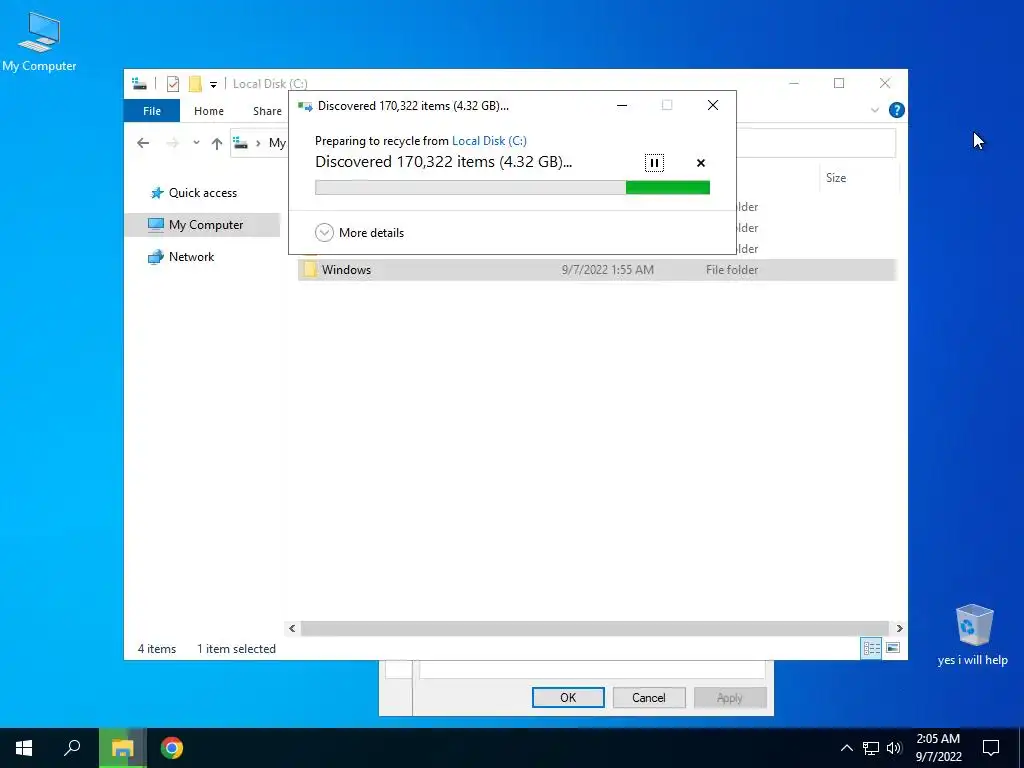Image resolution: width=1024 pixels, height=768 pixels.
Task: Click Properties quick access toolbar icon
Action: [x=173, y=84]
